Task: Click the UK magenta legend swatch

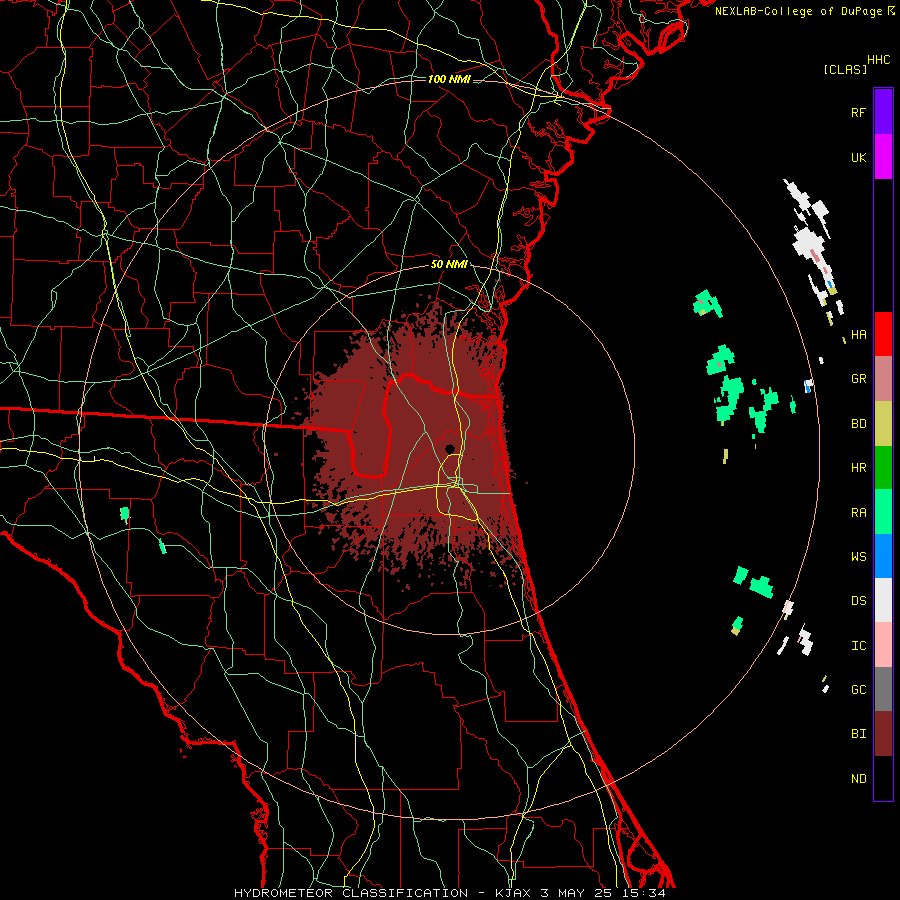Action: [x=883, y=157]
